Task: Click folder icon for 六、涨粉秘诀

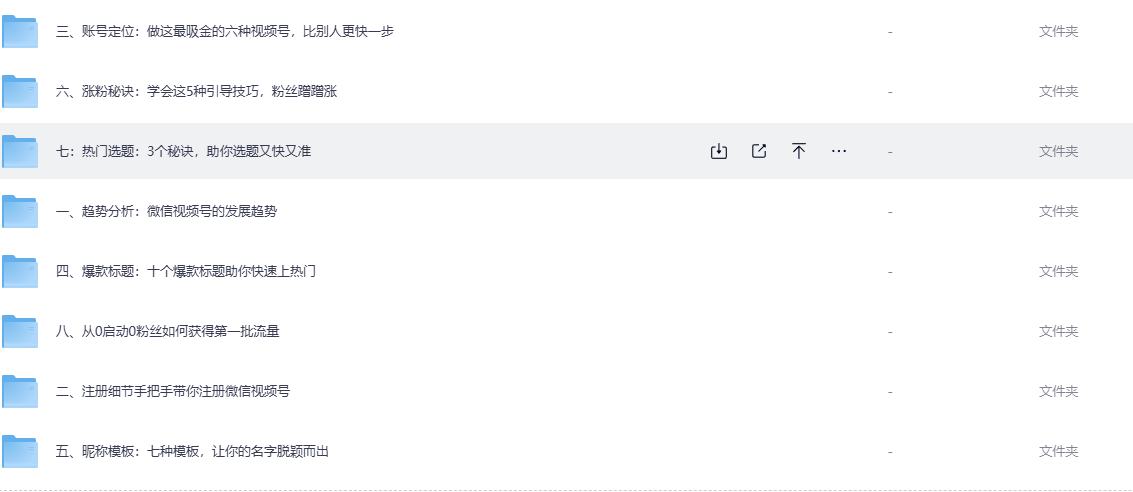Action: point(20,92)
